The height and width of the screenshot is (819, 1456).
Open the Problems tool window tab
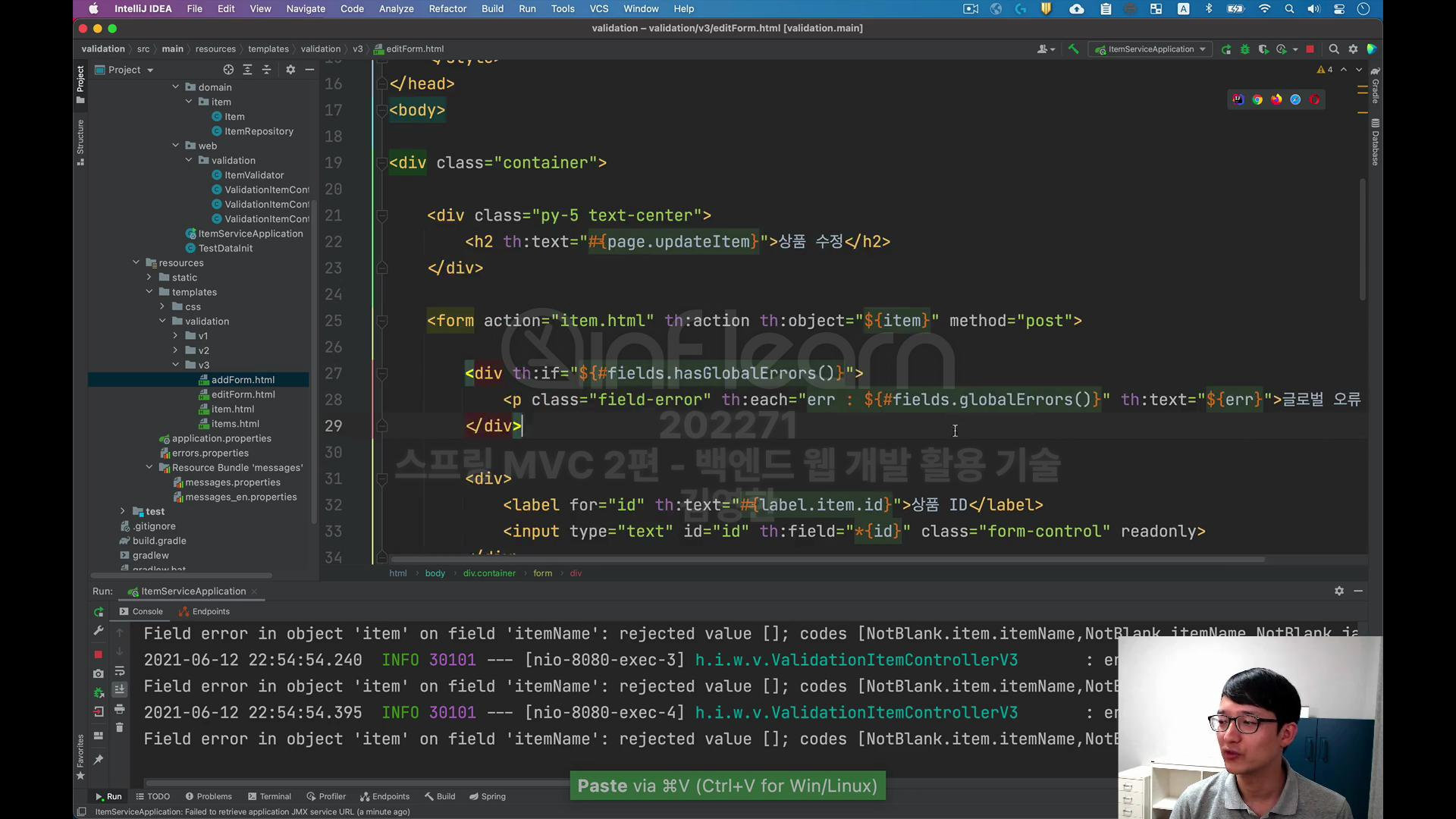(x=209, y=796)
